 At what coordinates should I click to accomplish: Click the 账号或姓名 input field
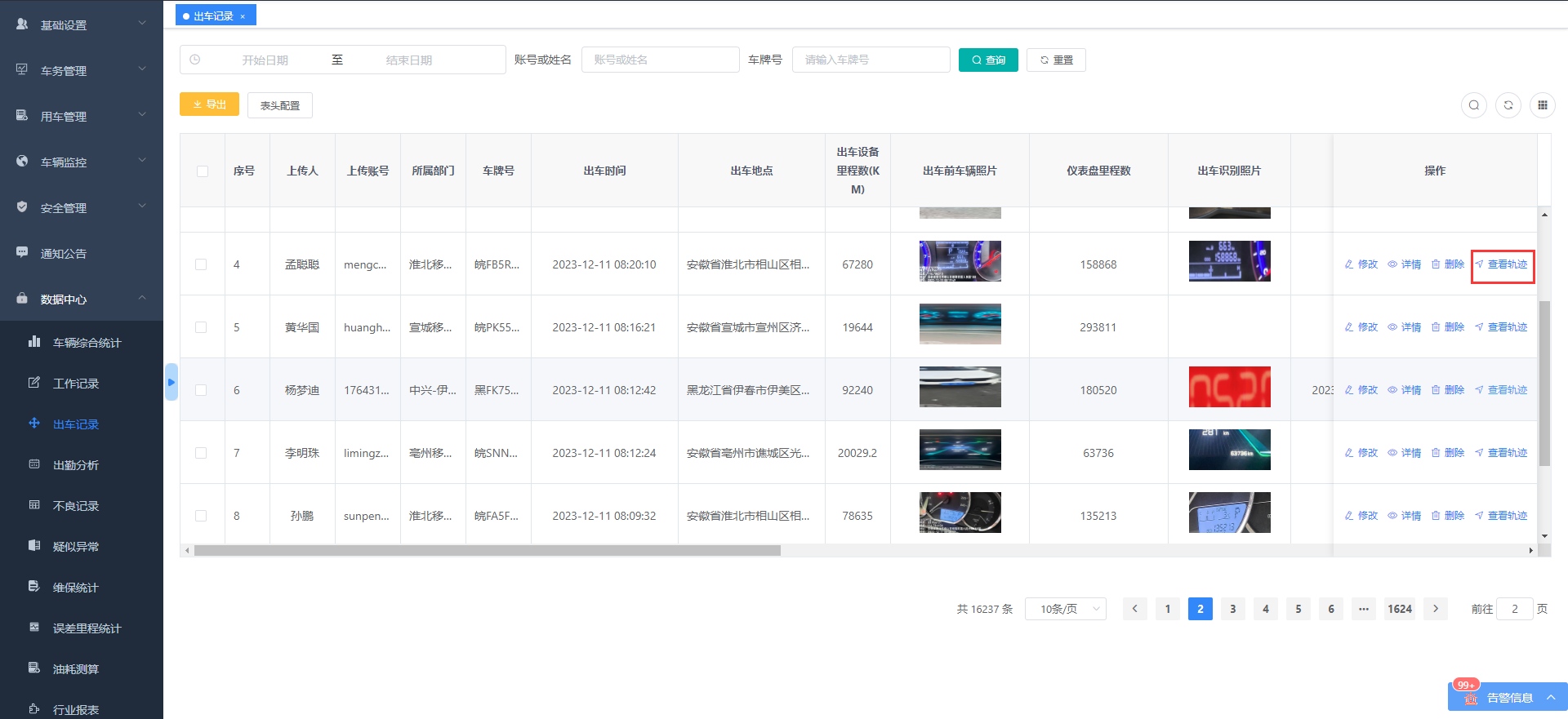[x=660, y=60]
